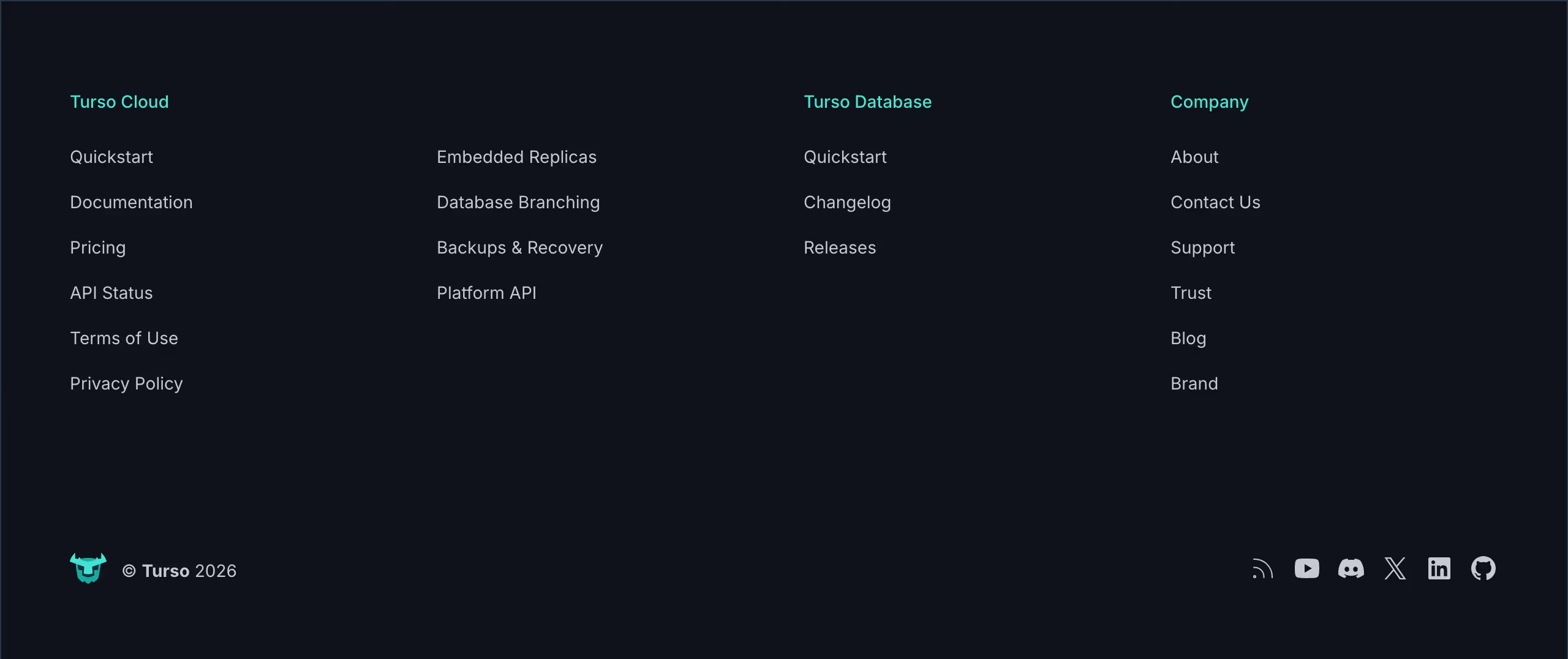Image resolution: width=1568 pixels, height=659 pixels.
Task: Click the X (Twitter) icon
Action: coord(1395,569)
